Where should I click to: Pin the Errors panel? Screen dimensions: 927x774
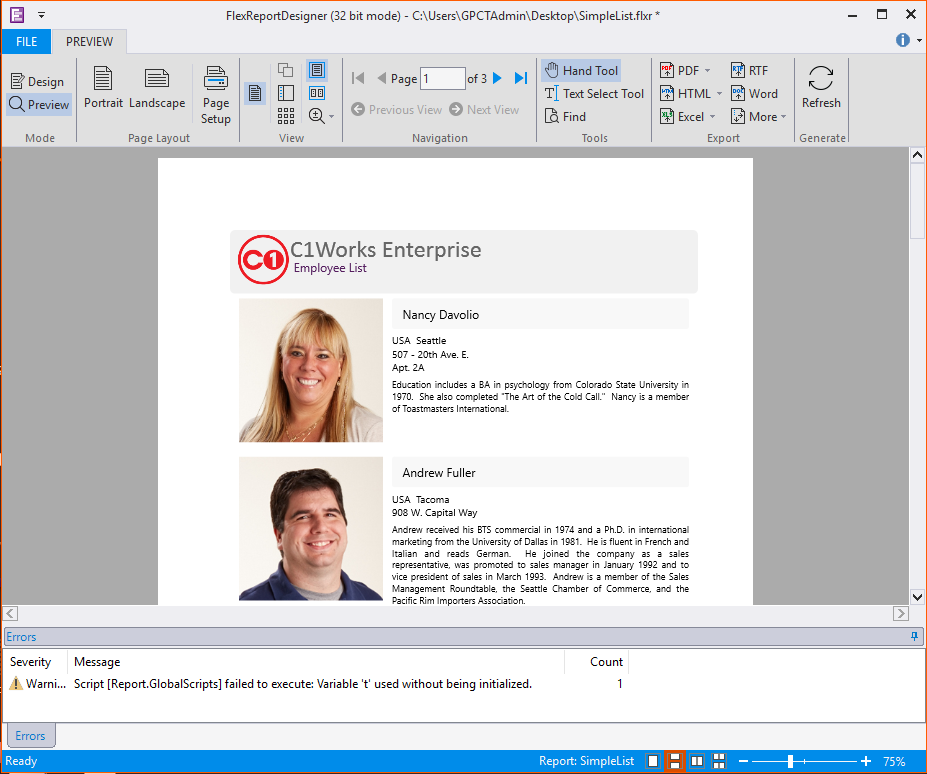[914, 636]
